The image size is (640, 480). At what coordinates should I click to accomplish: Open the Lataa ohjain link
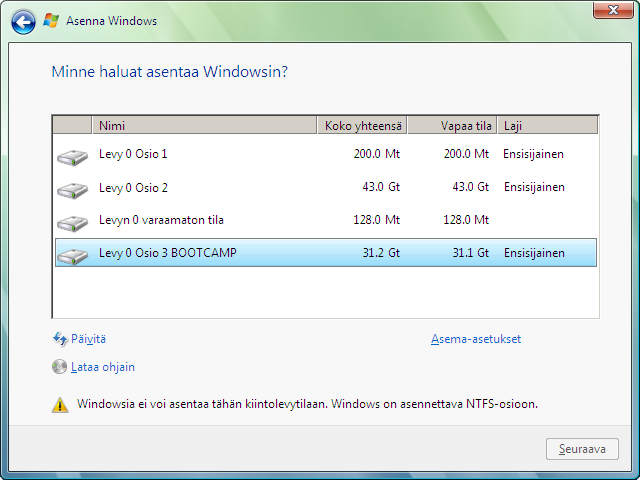(103, 367)
